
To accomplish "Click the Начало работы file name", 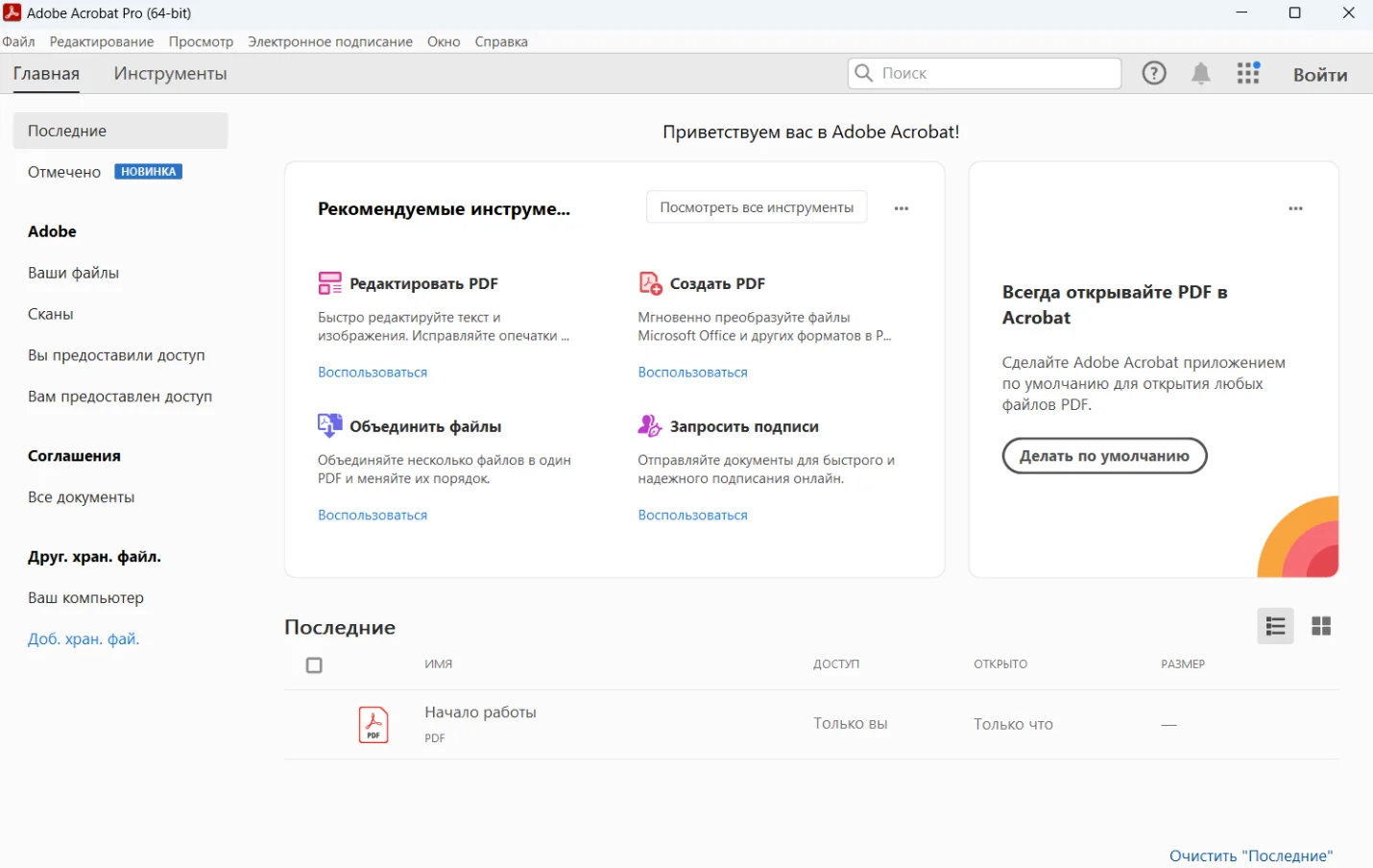I will [480, 712].
